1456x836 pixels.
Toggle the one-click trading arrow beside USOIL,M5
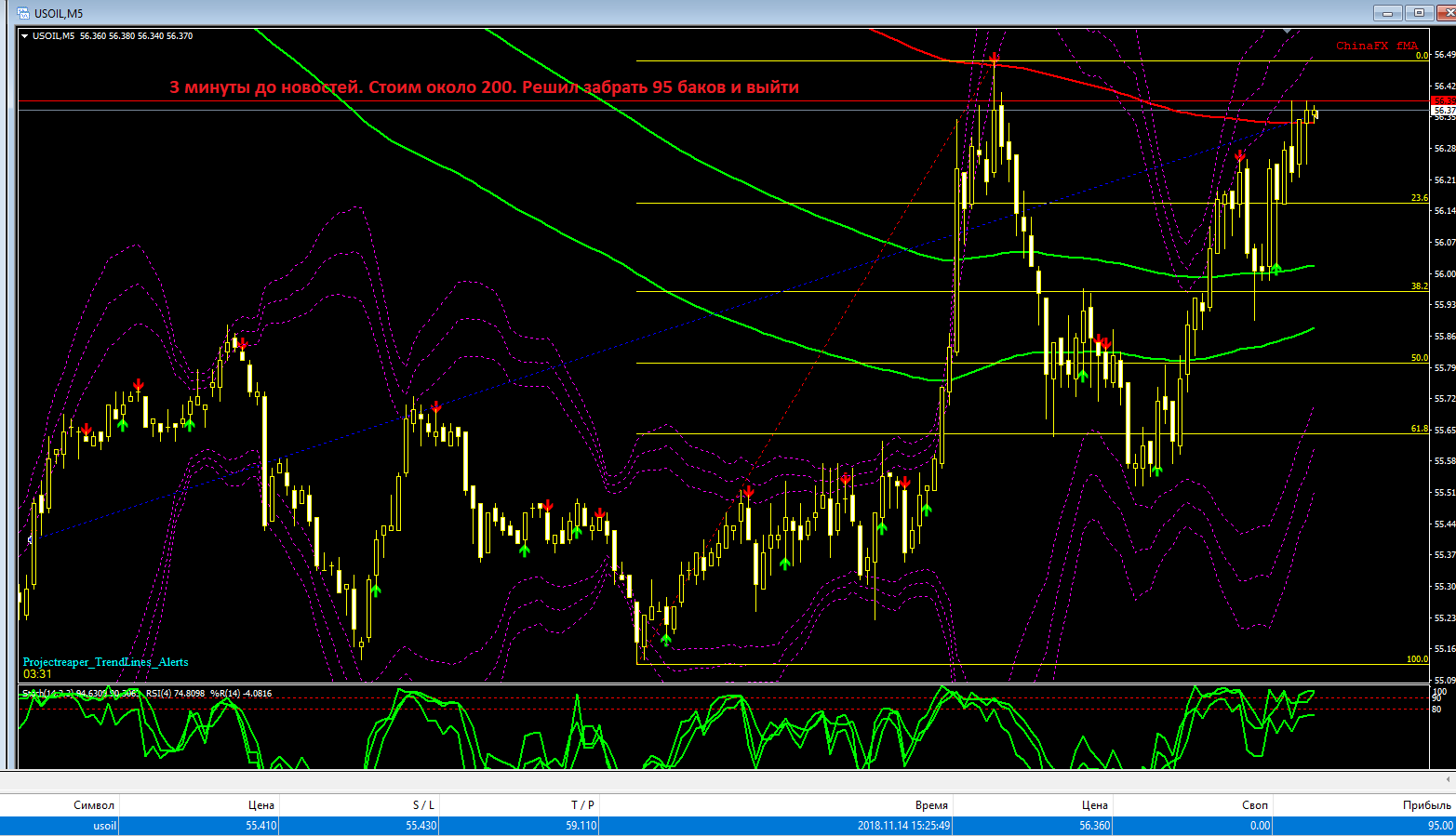click(25, 36)
